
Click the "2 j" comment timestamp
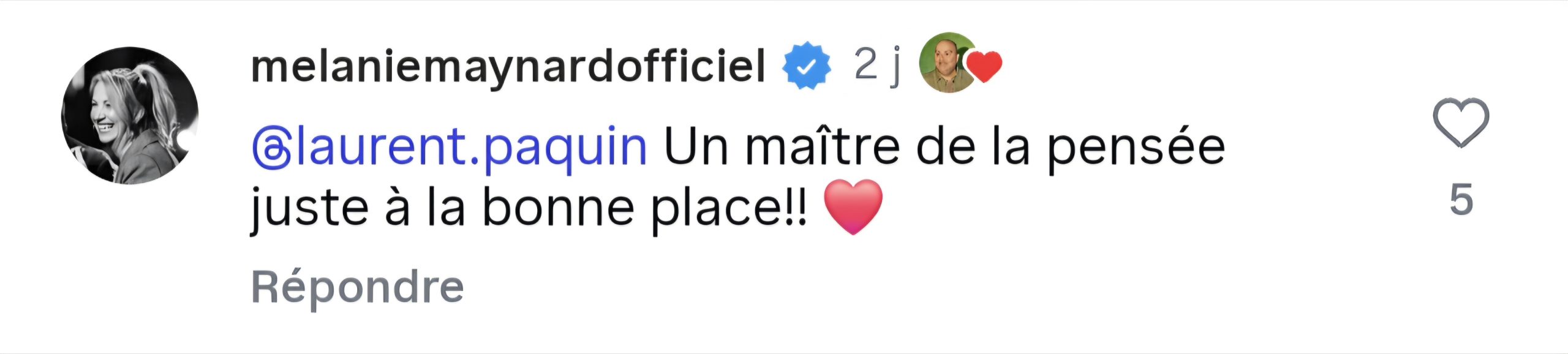point(877,64)
